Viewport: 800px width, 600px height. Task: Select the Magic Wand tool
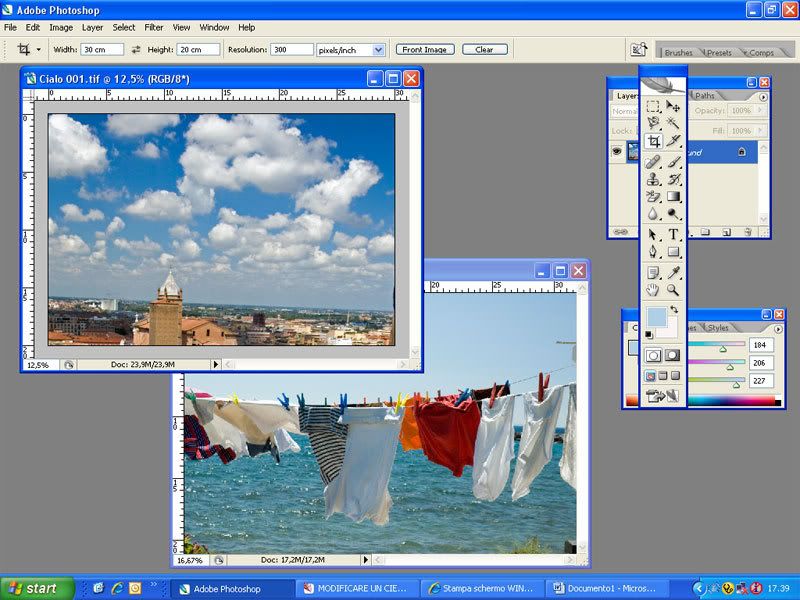pyautogui.click(x=673, y=123)
